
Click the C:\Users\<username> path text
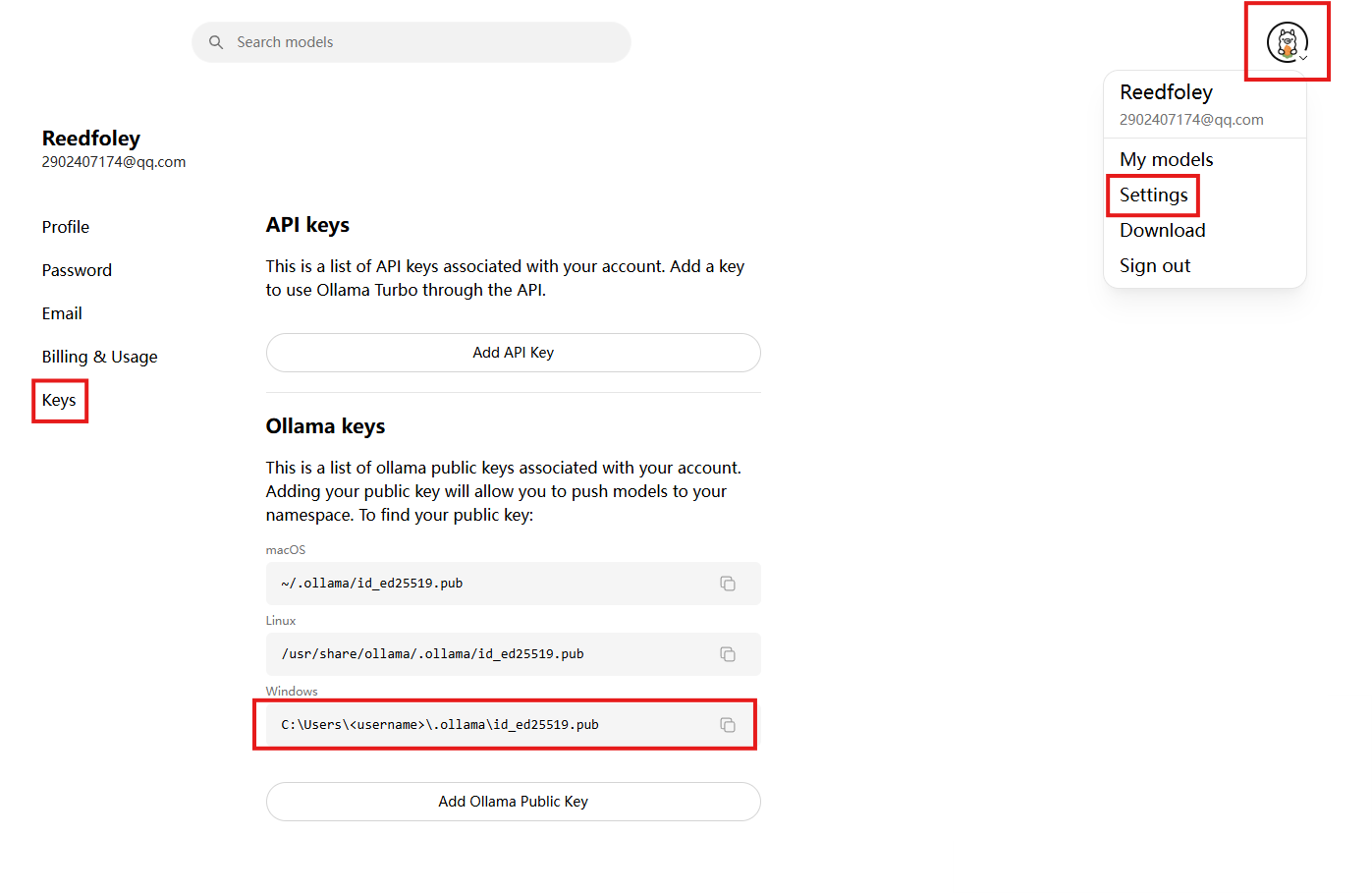pyautogui.click(x=440, y=725)
